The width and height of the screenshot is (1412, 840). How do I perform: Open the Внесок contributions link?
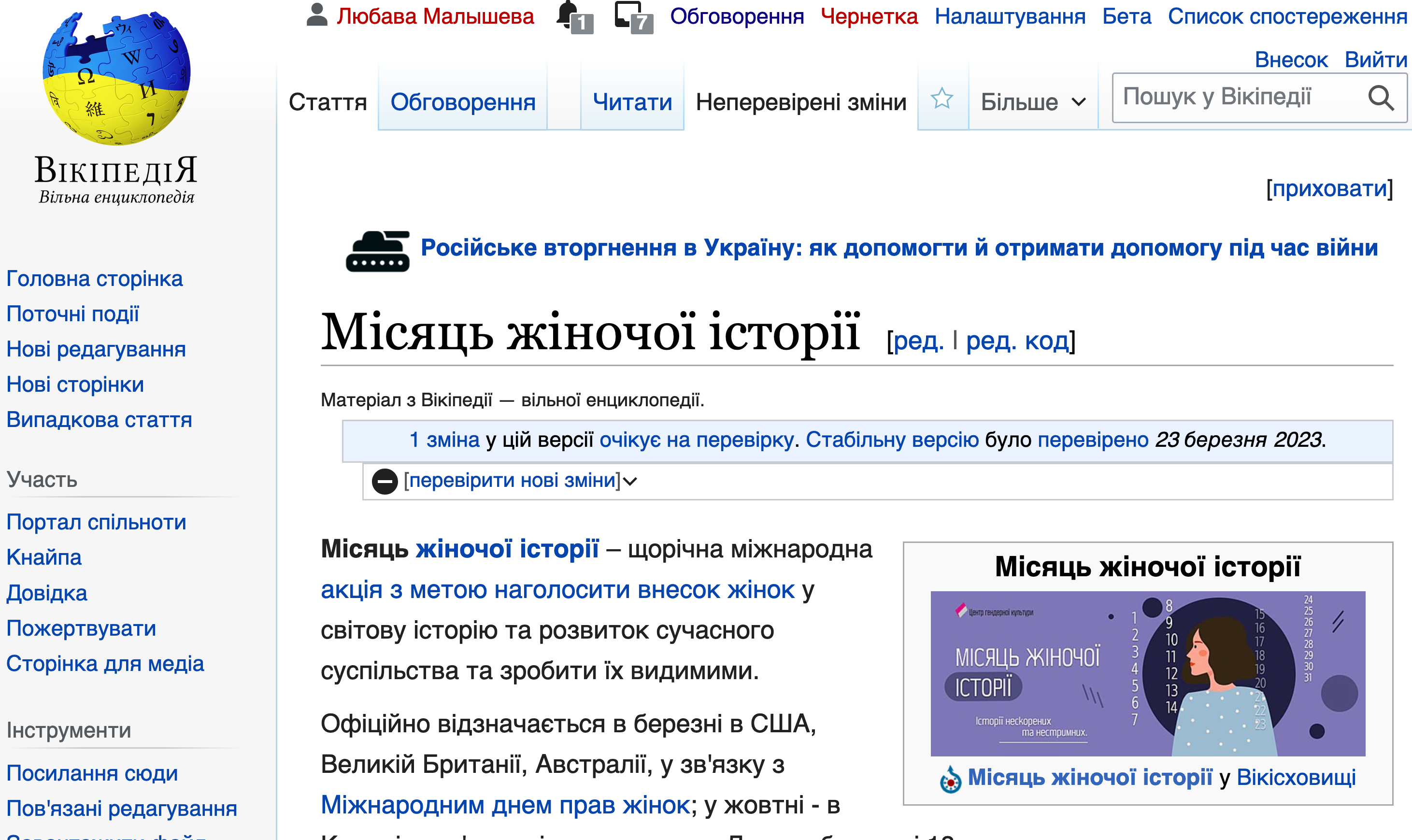pyautogui.click(x=1291, y=59)
